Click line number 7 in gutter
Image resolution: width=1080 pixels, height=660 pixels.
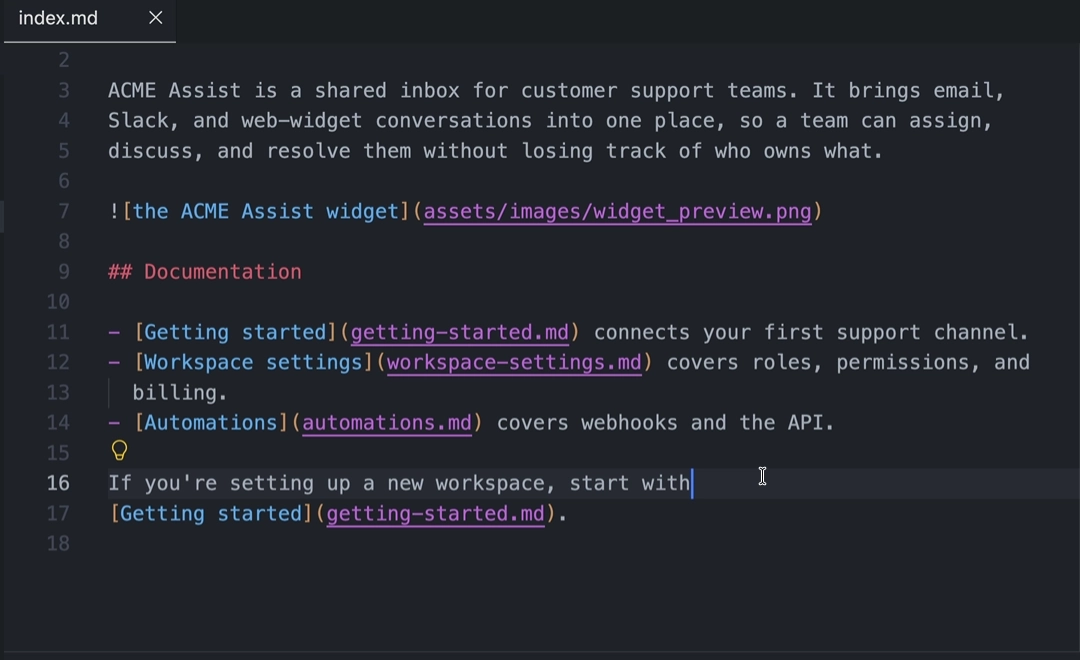[x=63, y=212]
